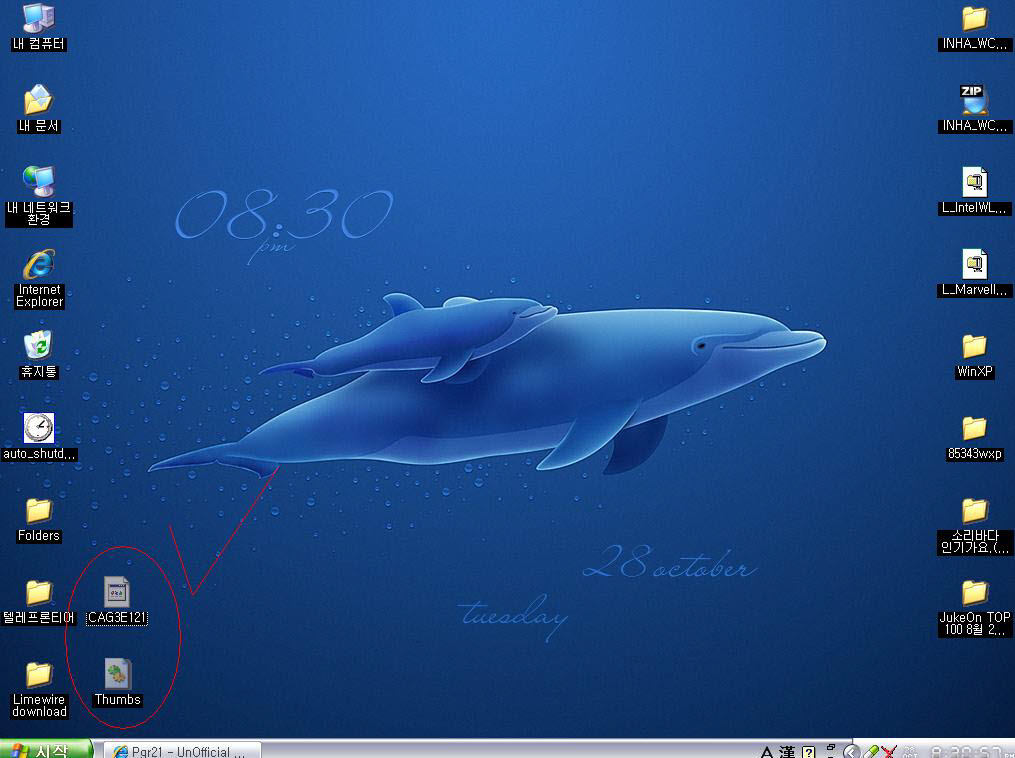This screenshot has width=1015, height=758.
Task: Click the 漢 Hanja conversion icon
Action: tap(787, 752)
